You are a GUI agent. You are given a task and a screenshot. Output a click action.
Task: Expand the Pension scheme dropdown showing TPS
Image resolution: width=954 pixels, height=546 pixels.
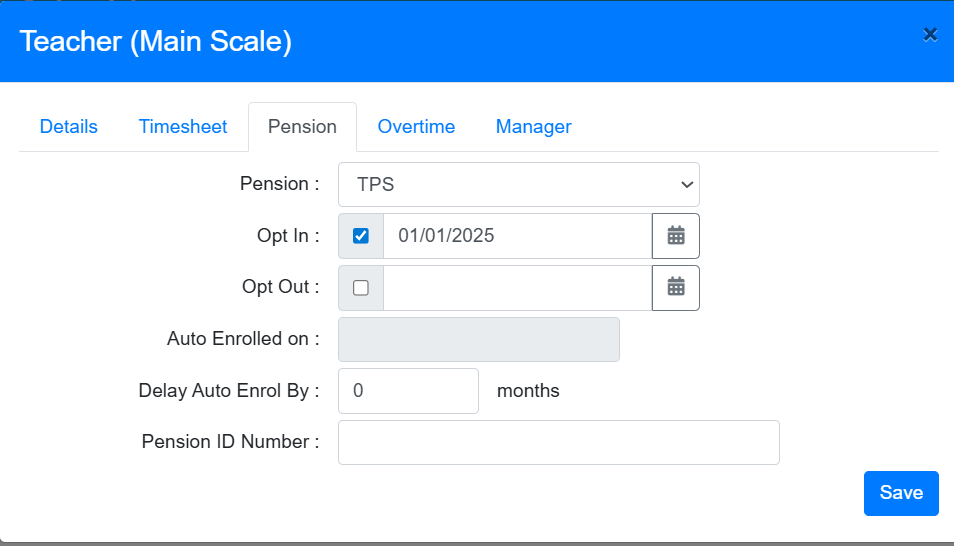519,184
